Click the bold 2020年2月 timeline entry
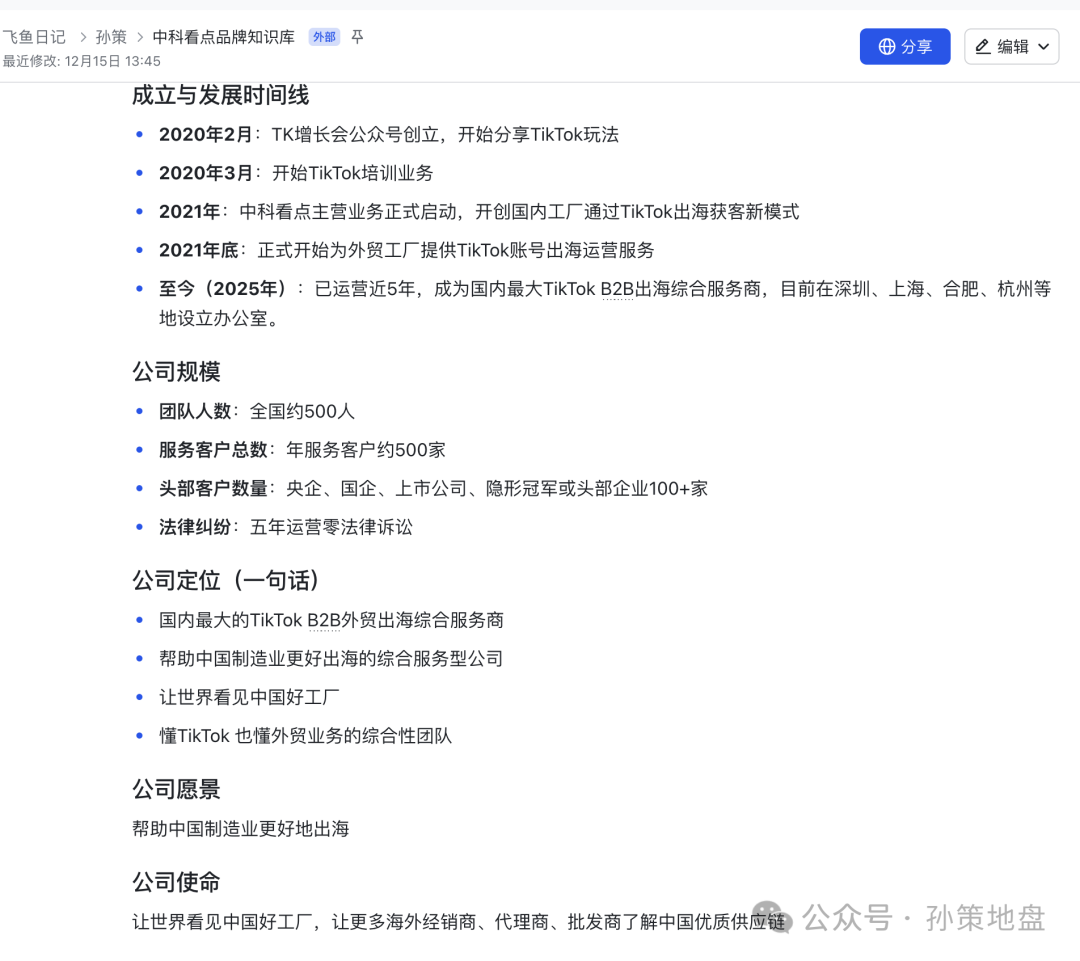 click(x=206, y=134)
